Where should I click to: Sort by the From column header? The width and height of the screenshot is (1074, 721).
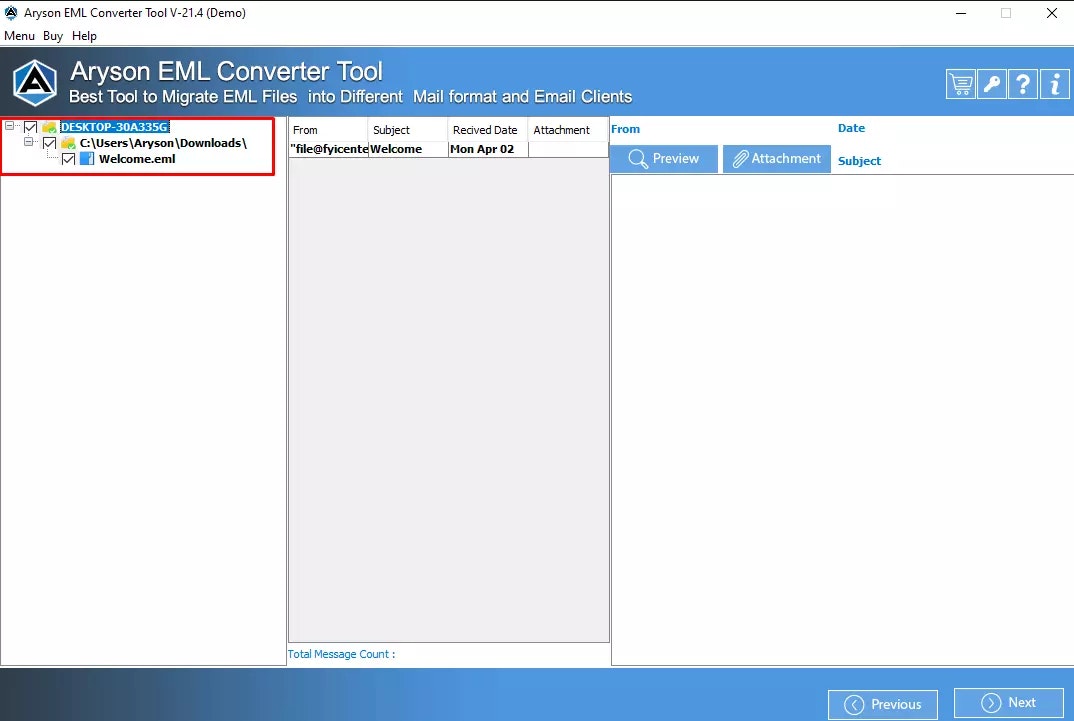coord(329,130)
